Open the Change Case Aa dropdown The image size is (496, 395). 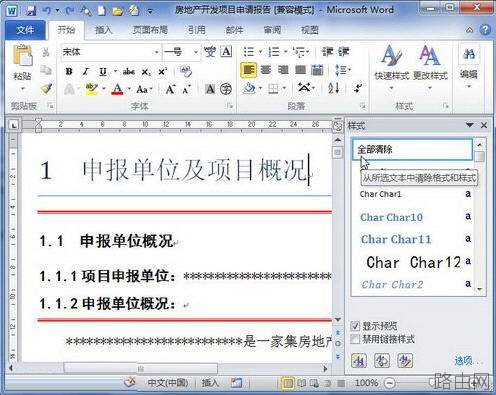pyautogui.click(x=144, y=89)
